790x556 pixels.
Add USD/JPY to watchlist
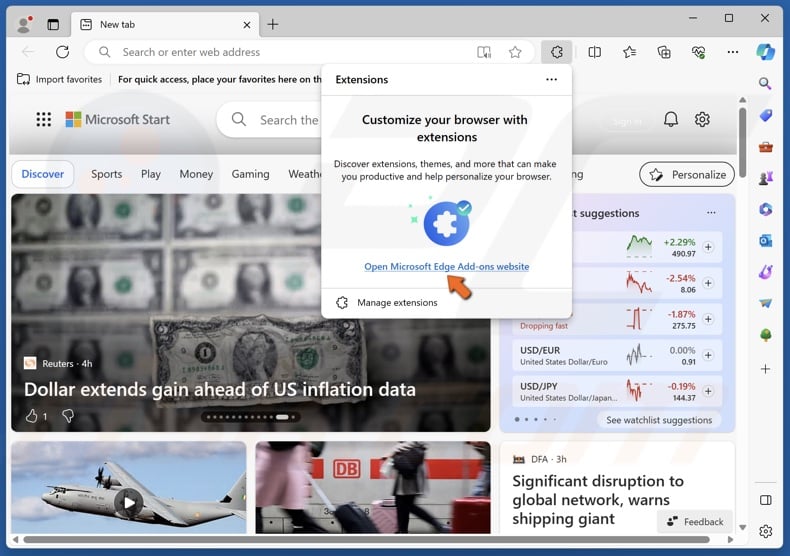tap(708, 391)
